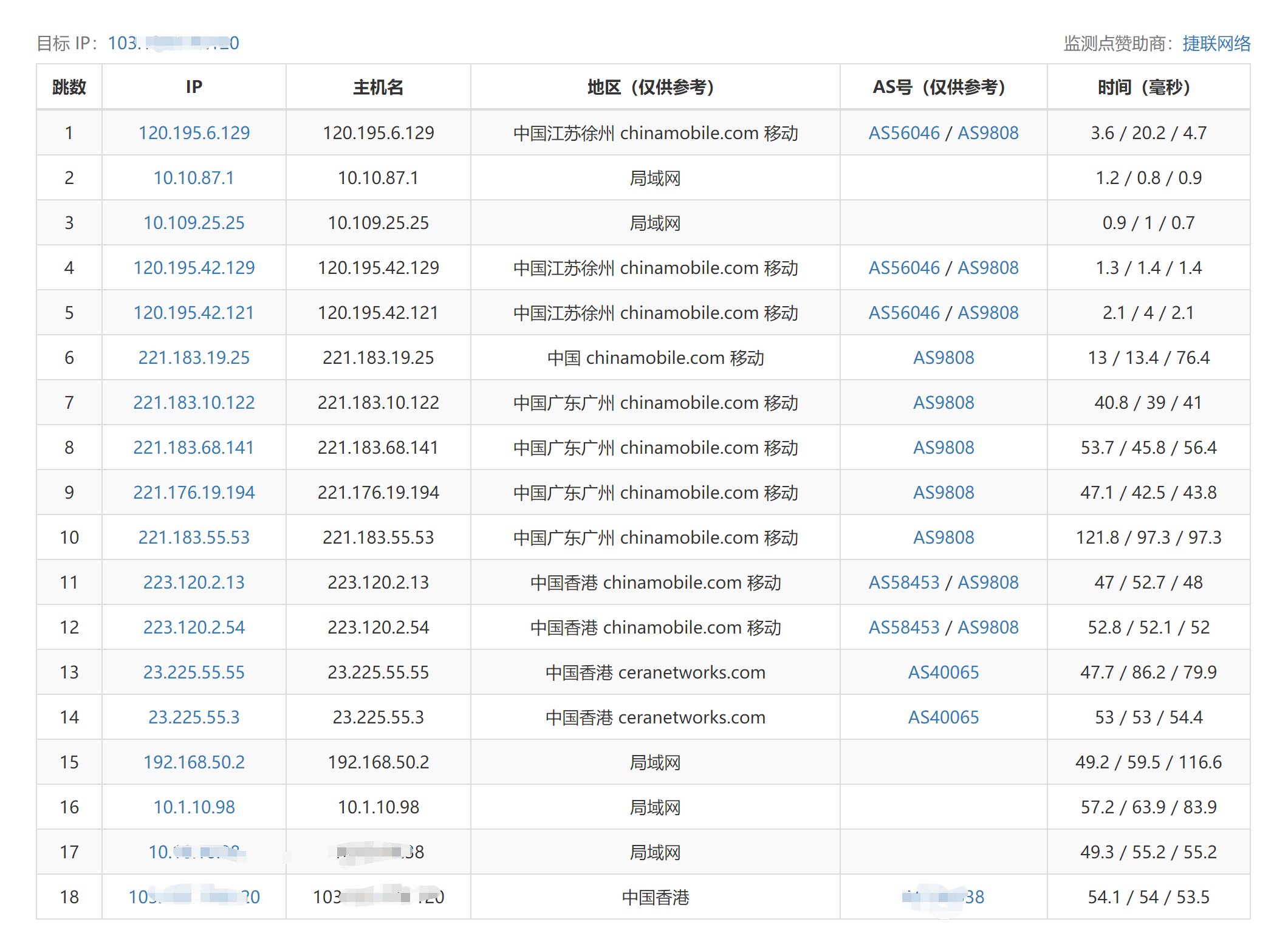Open the blurred target IP link
The height and width of the screenshot is (933, 1288).
[x=173, y=43]
